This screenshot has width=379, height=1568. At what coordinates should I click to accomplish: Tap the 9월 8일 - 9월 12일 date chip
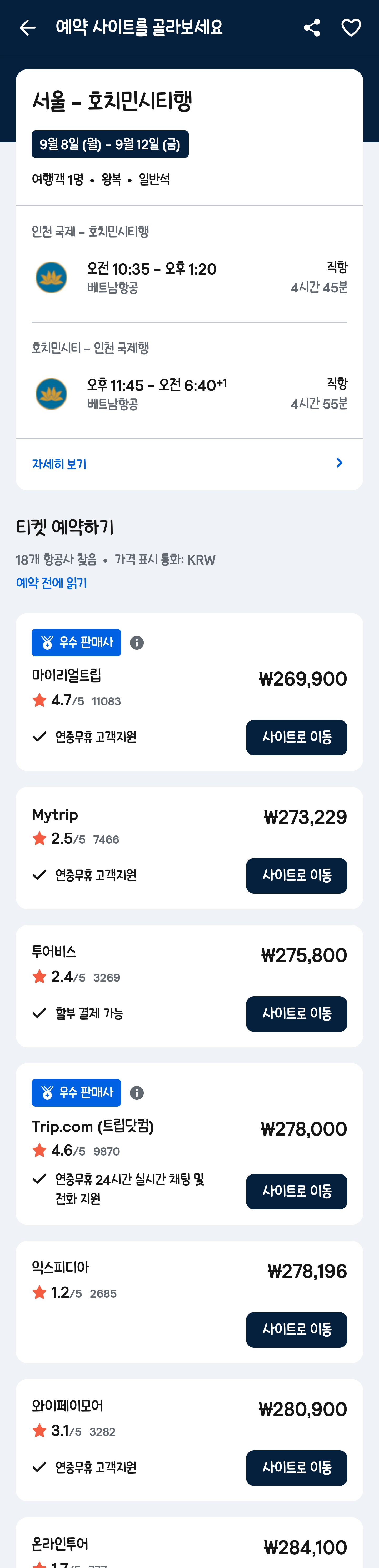[x=110, y=144]
